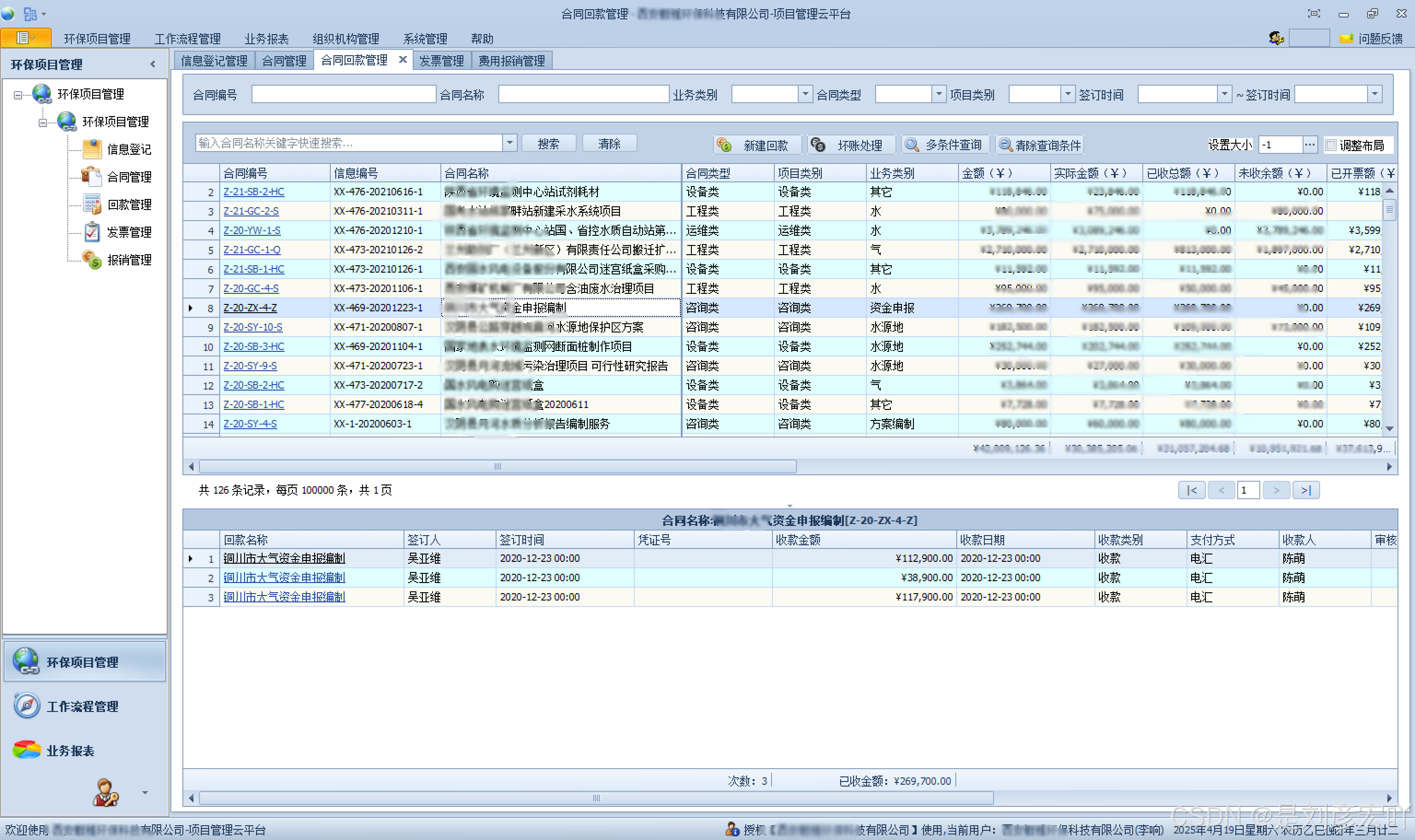Click 业务报表 pie chart navigation icon

pyautogui.click(x=27, y=750)
